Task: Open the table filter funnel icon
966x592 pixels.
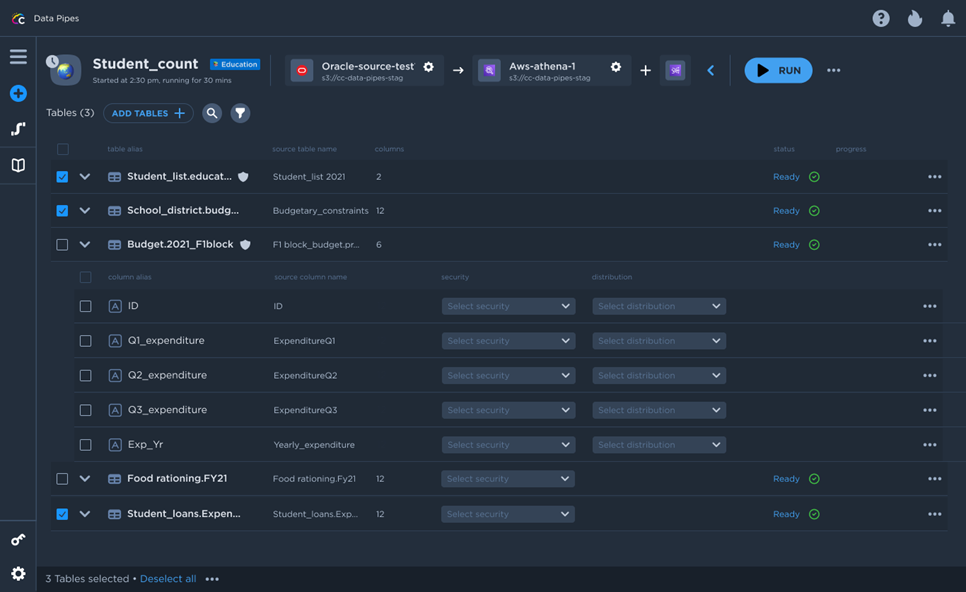Action: (240, 113)
